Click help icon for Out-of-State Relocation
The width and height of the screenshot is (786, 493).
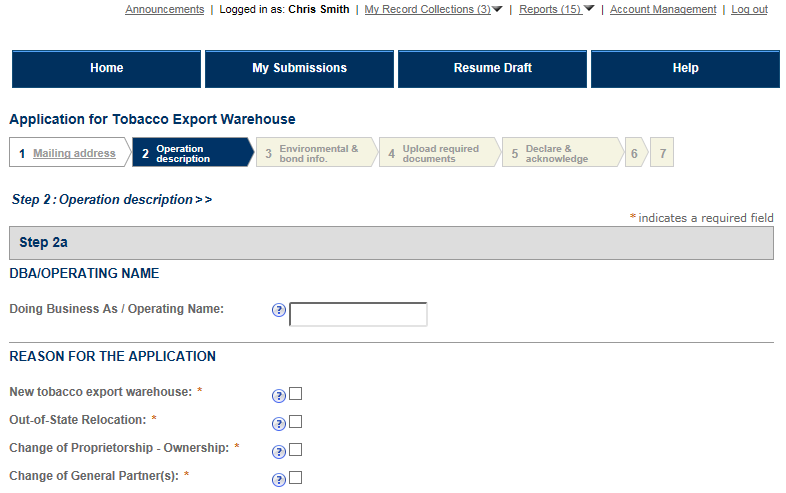point(279,424)
